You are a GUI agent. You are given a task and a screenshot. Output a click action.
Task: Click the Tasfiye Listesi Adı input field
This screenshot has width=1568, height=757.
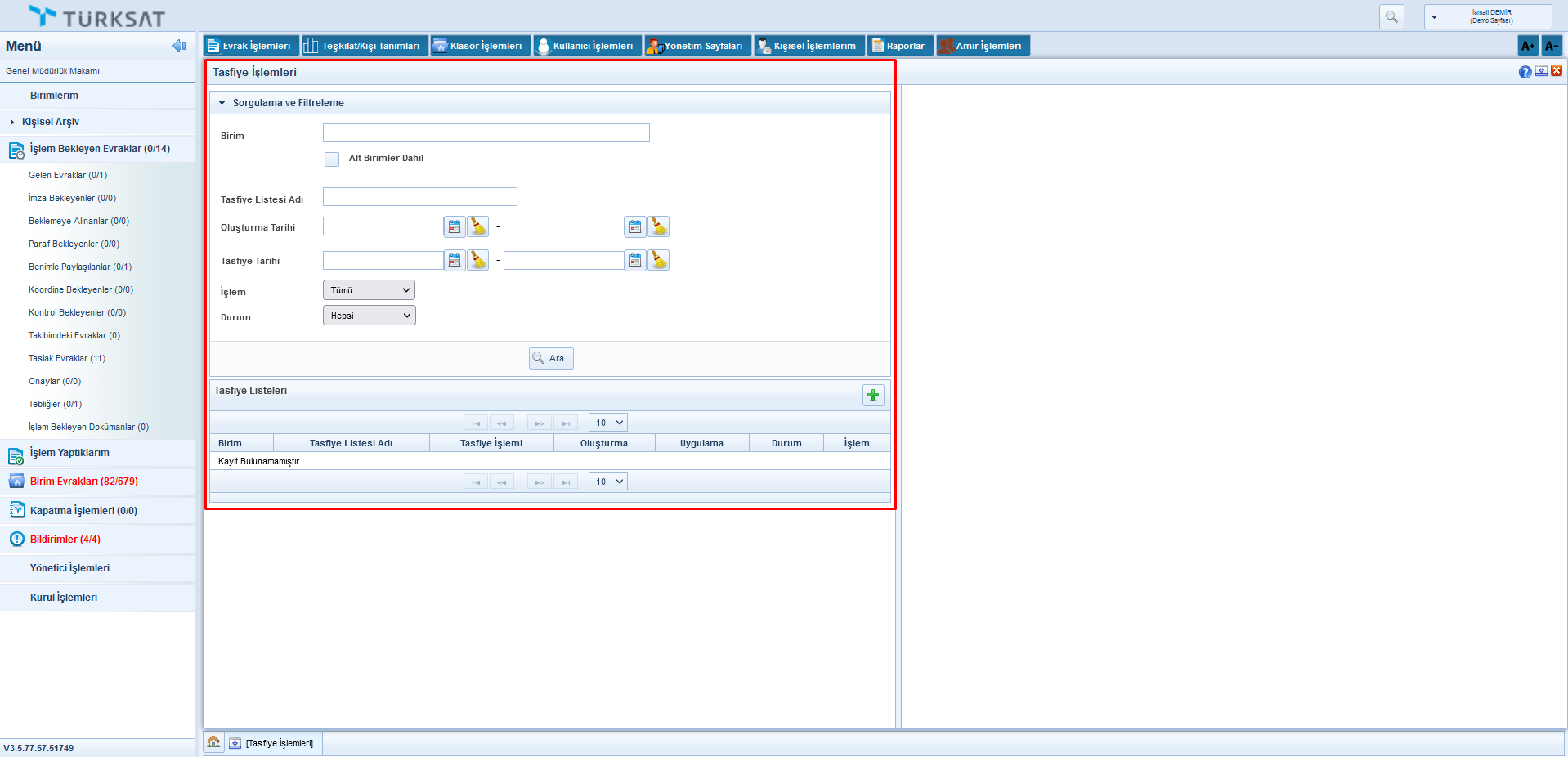(419, 197)
